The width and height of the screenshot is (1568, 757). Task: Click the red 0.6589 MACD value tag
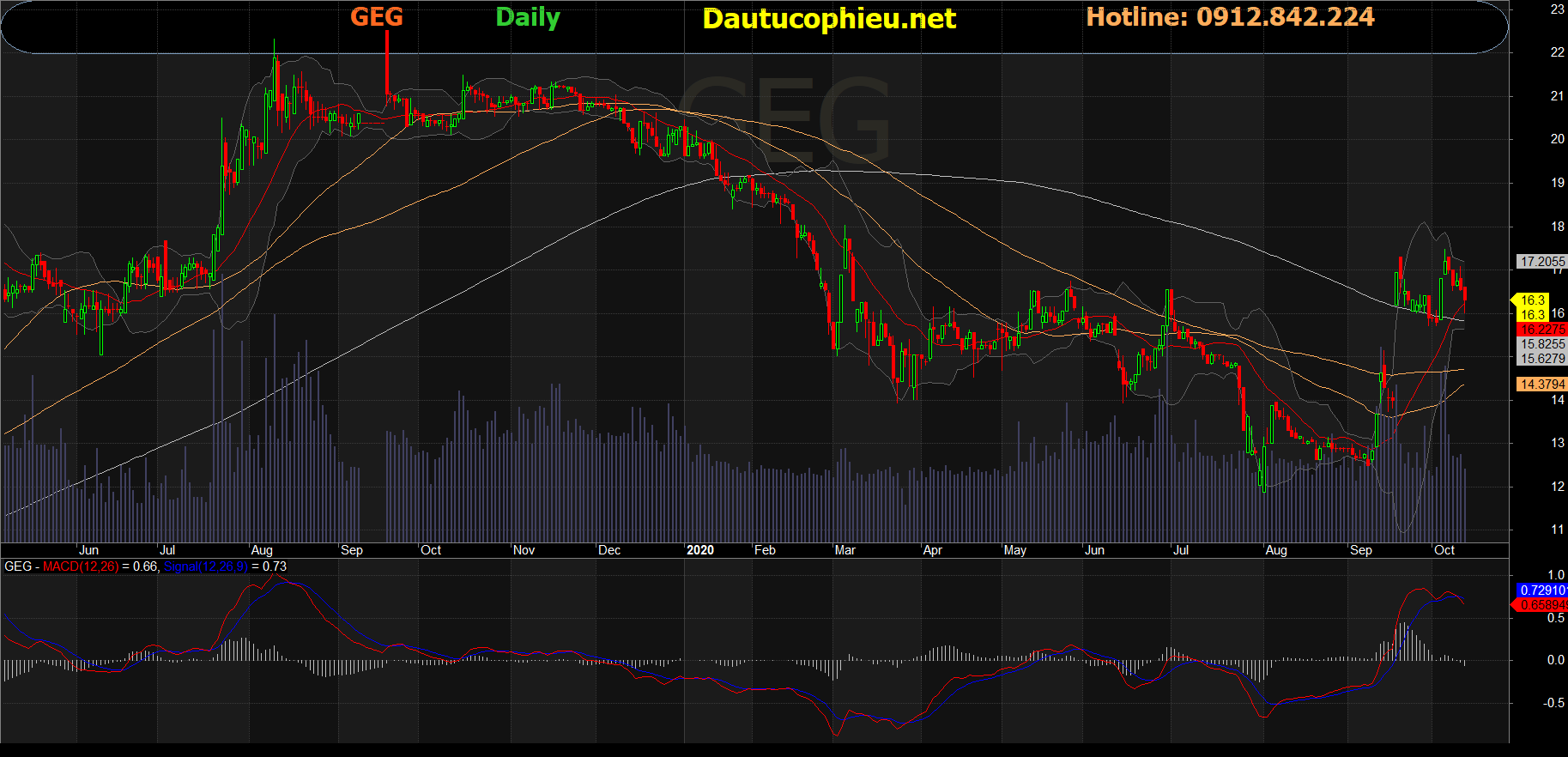[1542, 605]
